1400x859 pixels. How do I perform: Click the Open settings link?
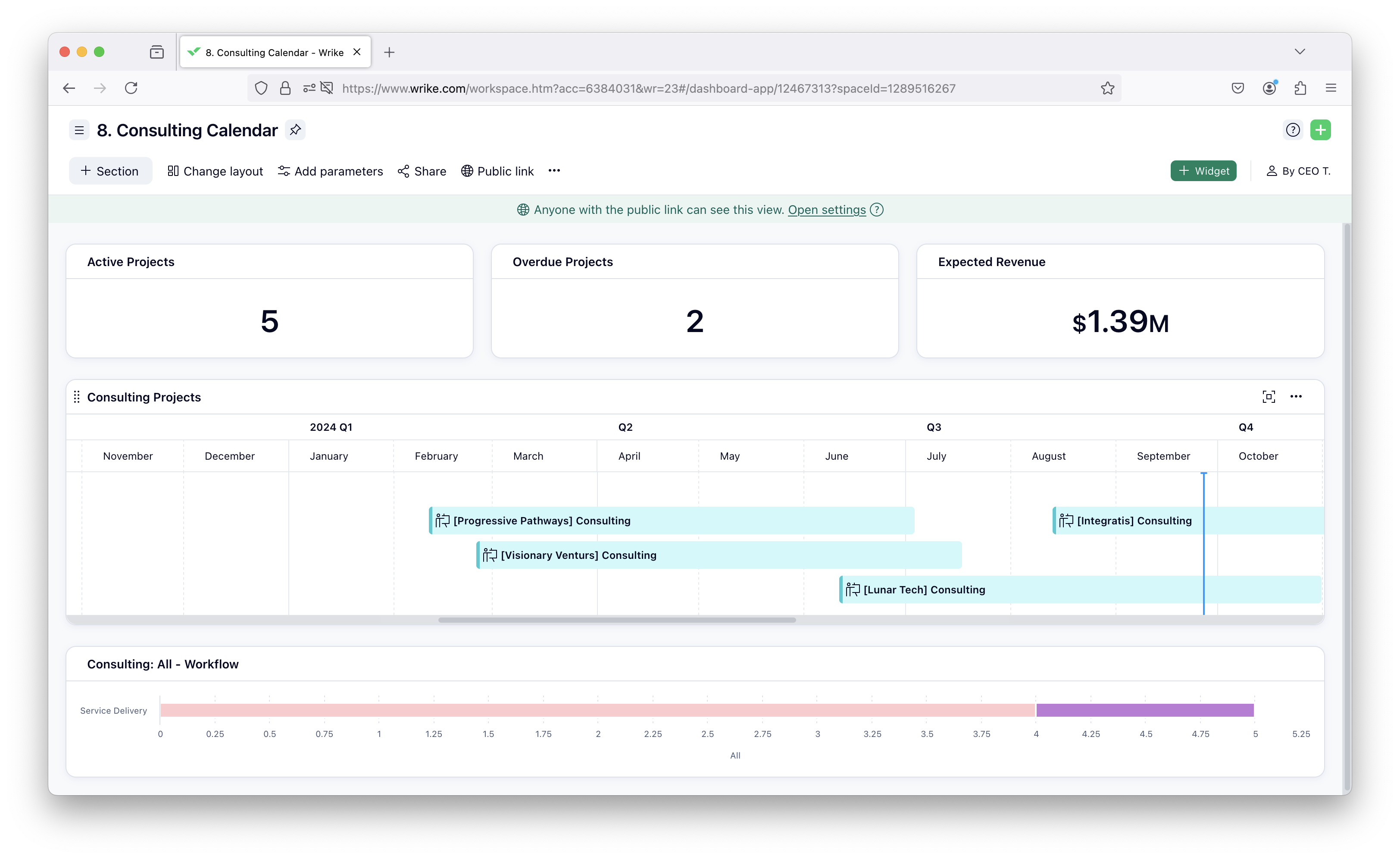(826, 210)
